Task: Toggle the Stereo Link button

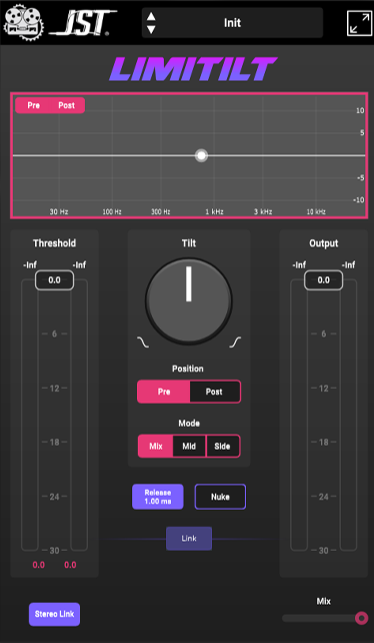Action: coord(55,614)
